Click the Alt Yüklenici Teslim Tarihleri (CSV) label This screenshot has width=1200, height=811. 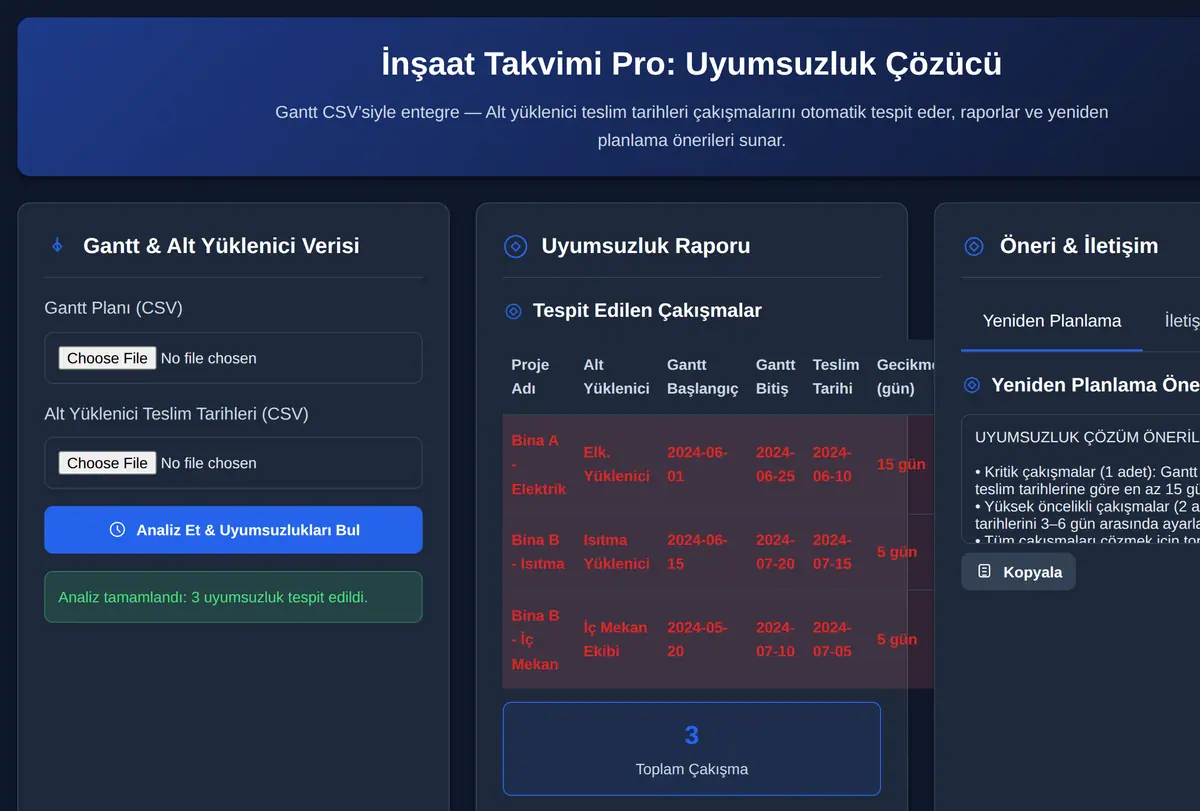176,413
